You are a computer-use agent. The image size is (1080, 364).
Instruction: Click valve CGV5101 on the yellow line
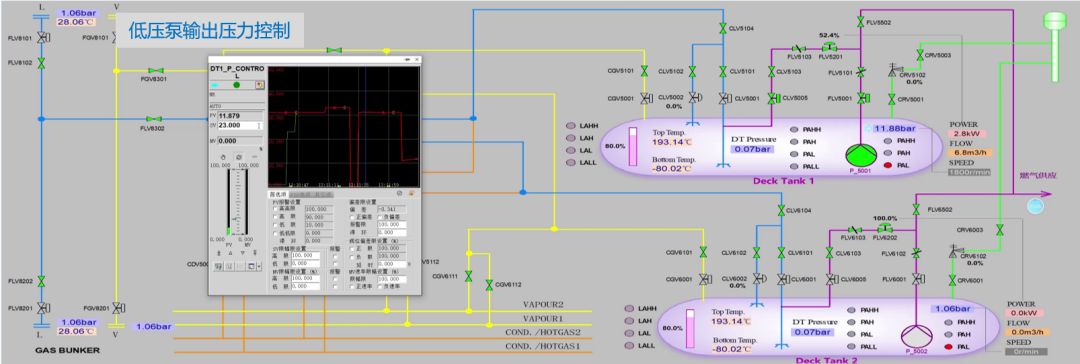(644, 71)
